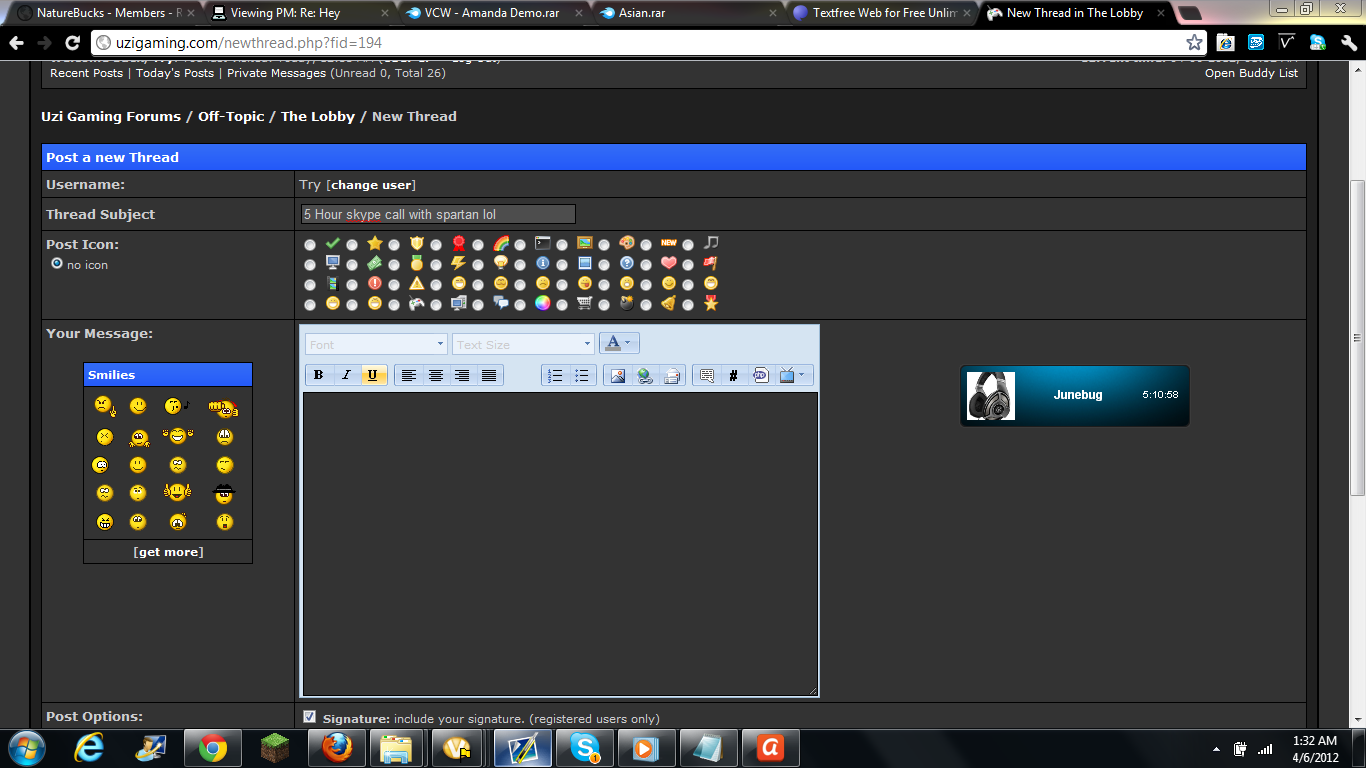Insert a PHP code block
The image size is (1366, 768).
[761, 376]
